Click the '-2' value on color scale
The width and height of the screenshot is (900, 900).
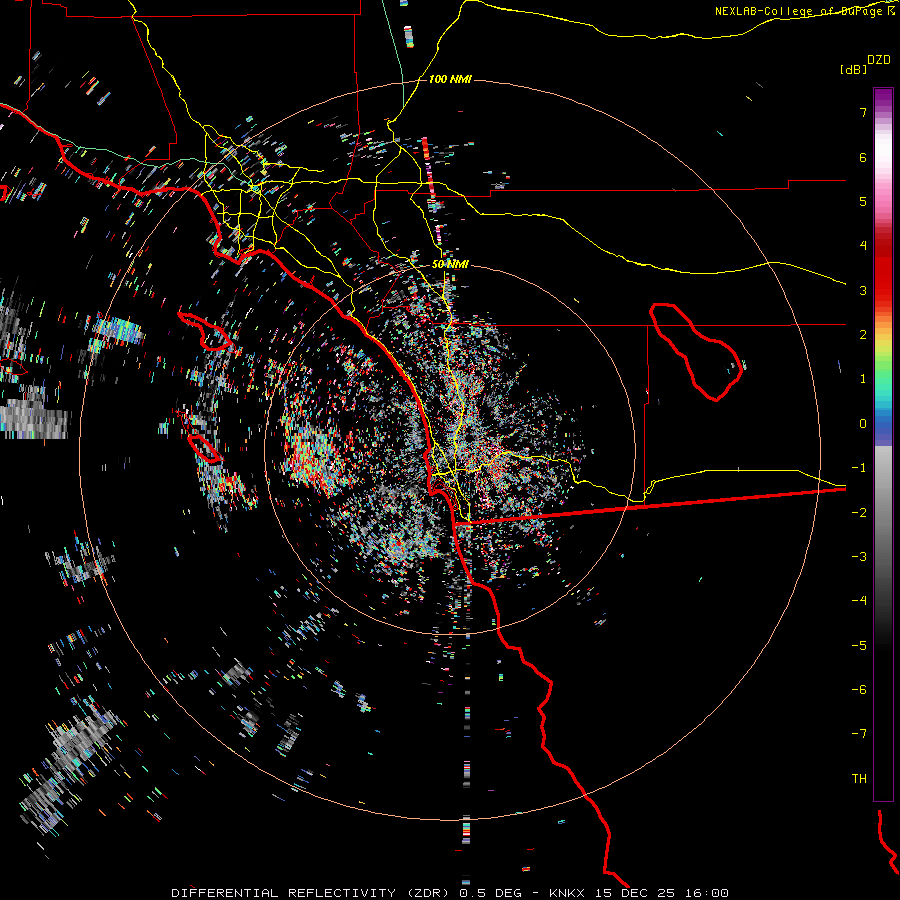[x=859, y=513]
